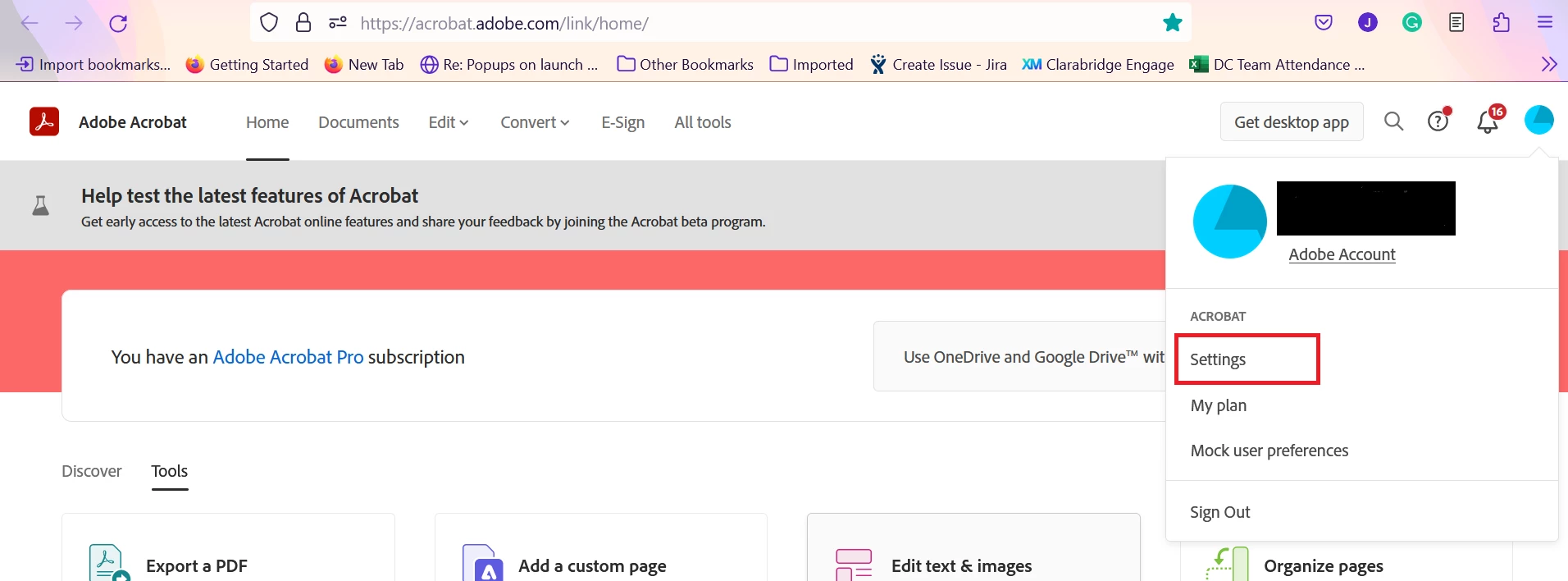Click the Edit text & images icon
The image size is (1568, 581).
pos(853,565)
